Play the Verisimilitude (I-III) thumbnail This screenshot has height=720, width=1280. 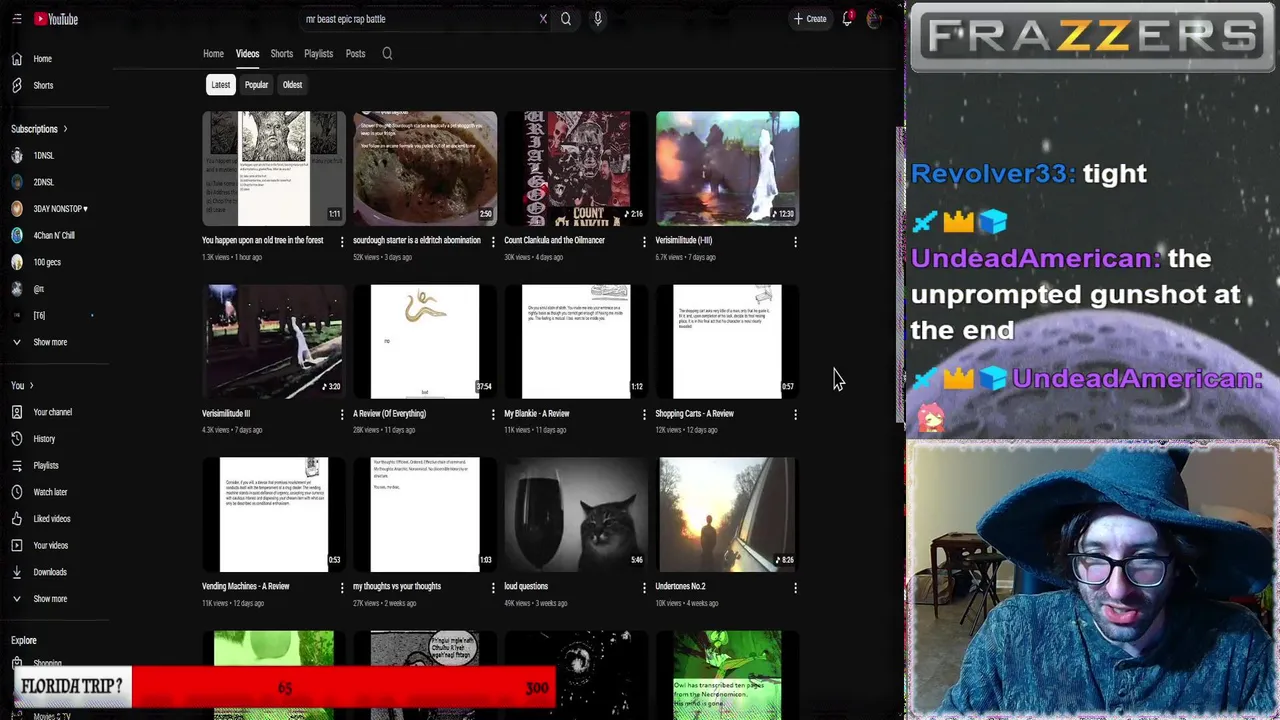[x=727, y=168]
